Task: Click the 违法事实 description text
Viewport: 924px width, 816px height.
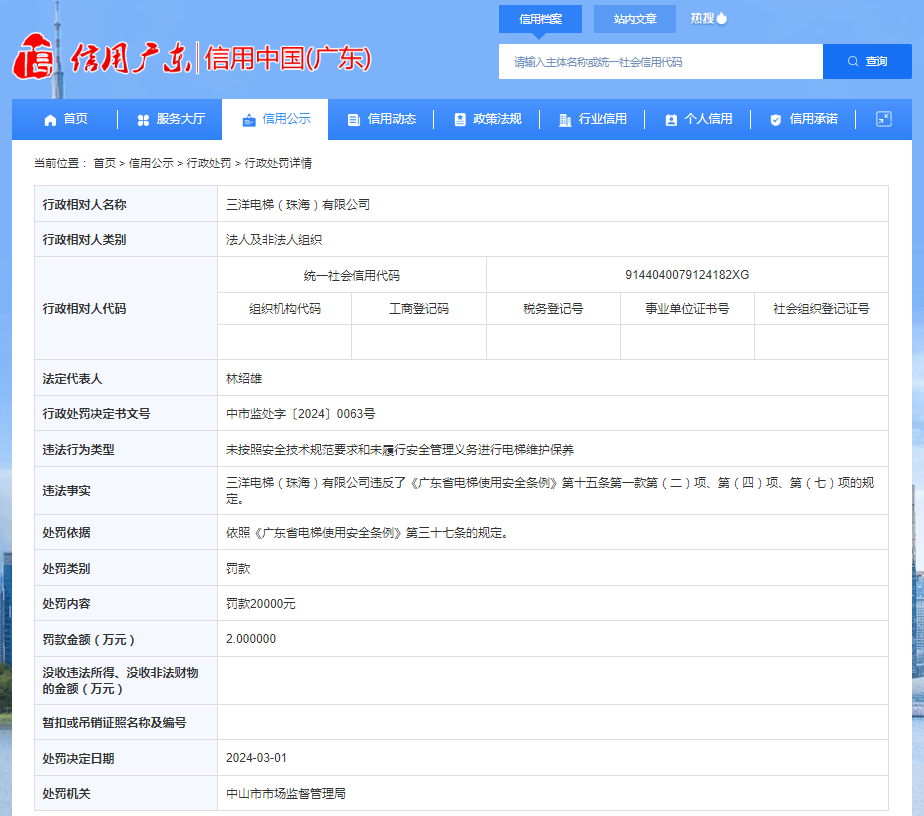Action: tap(550, 491)
